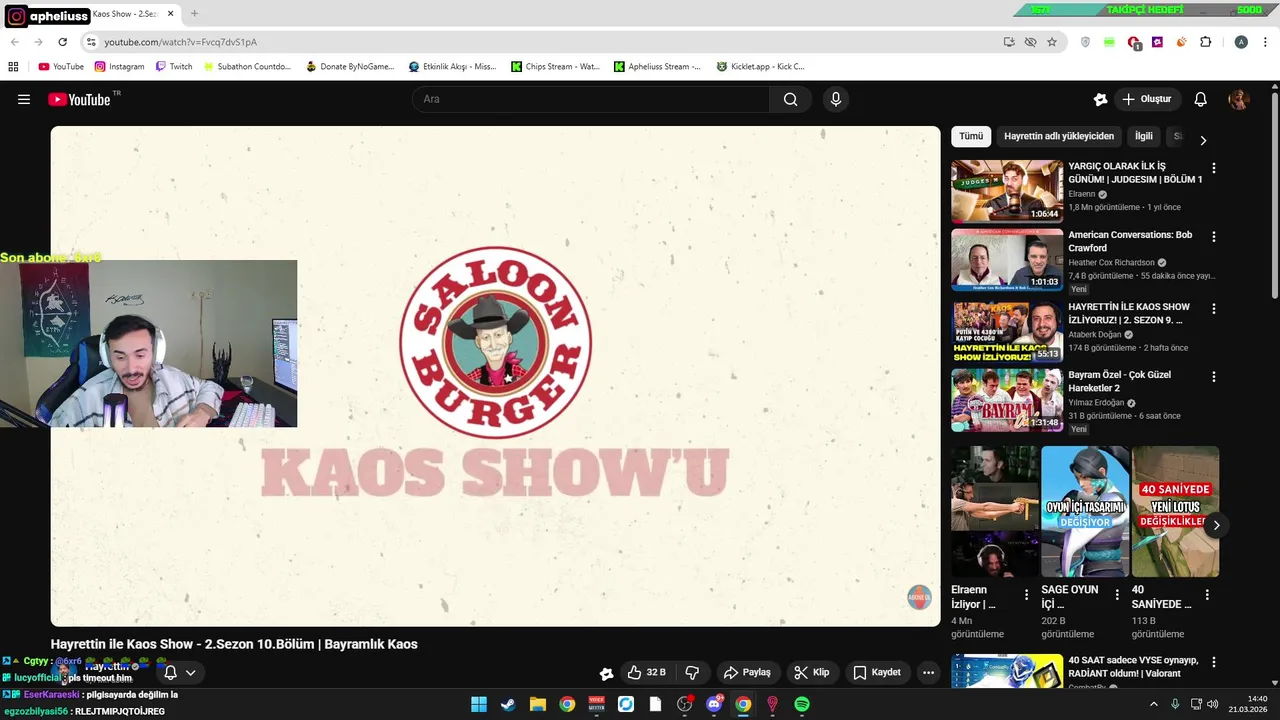Image resolution: width=1280 pixels, height=720 pixels.
Task: Share the video with Paylaş
Action: [x=747, y=672]
